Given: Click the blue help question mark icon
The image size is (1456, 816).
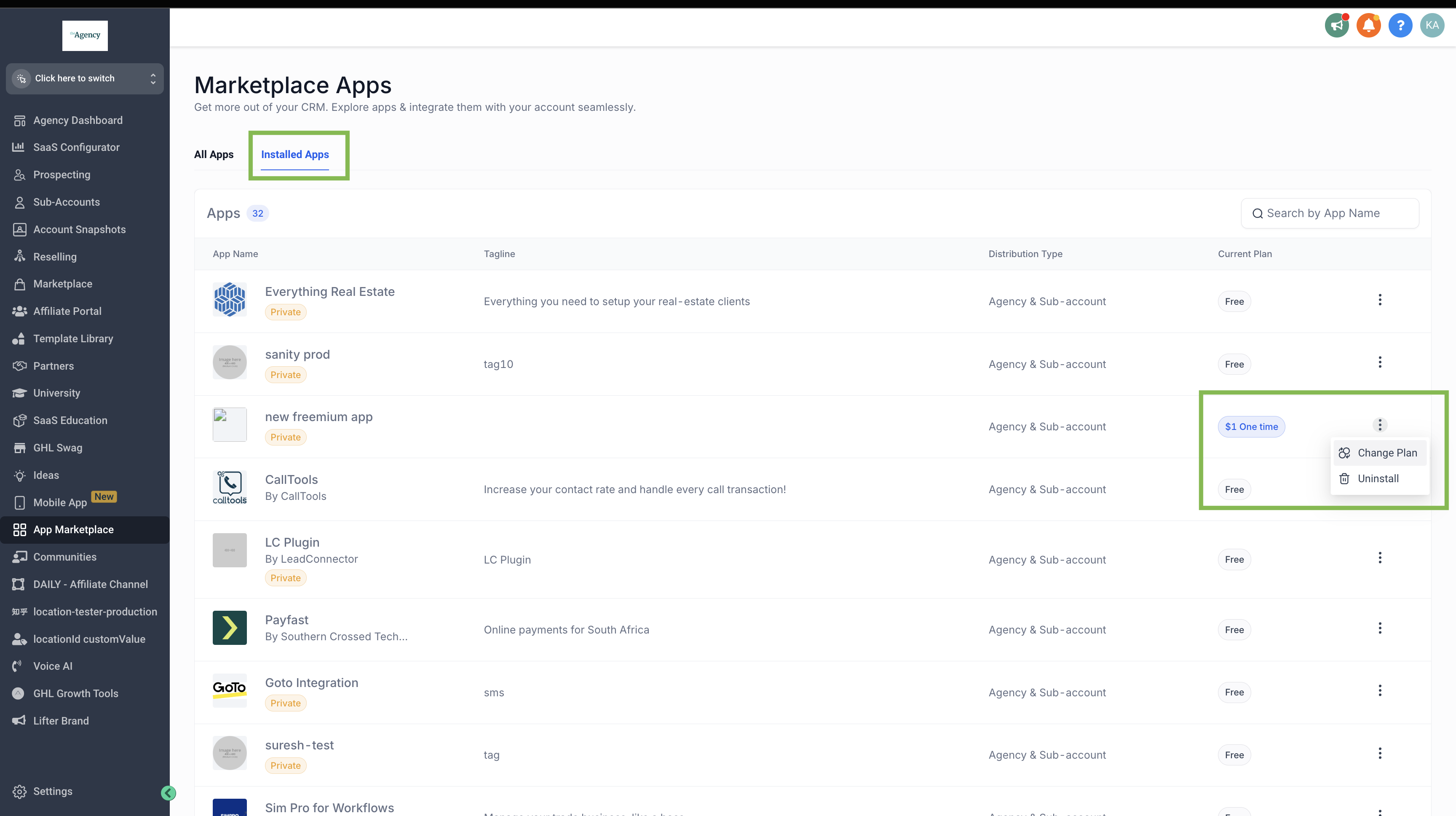Looking at the screenshot, I should click(x=1400, y=25).
